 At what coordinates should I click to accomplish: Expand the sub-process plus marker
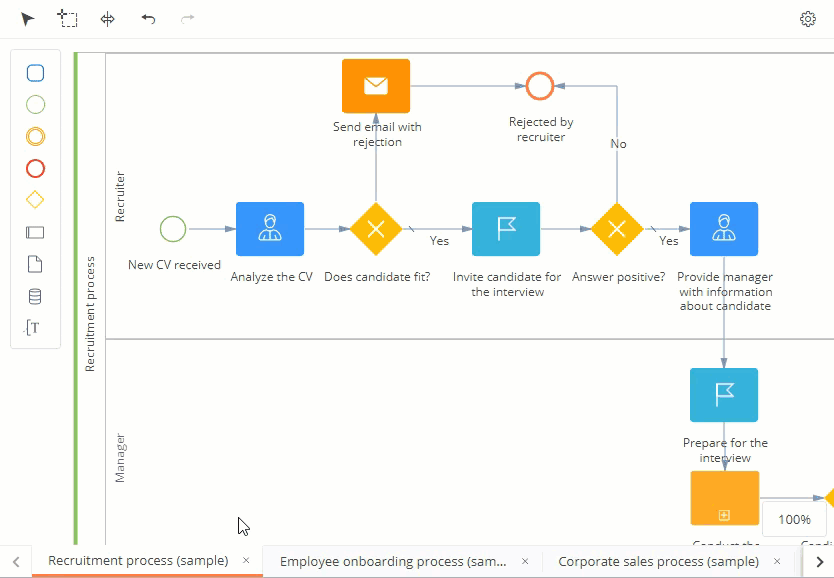pyautogui.click(x=724, y=515)
